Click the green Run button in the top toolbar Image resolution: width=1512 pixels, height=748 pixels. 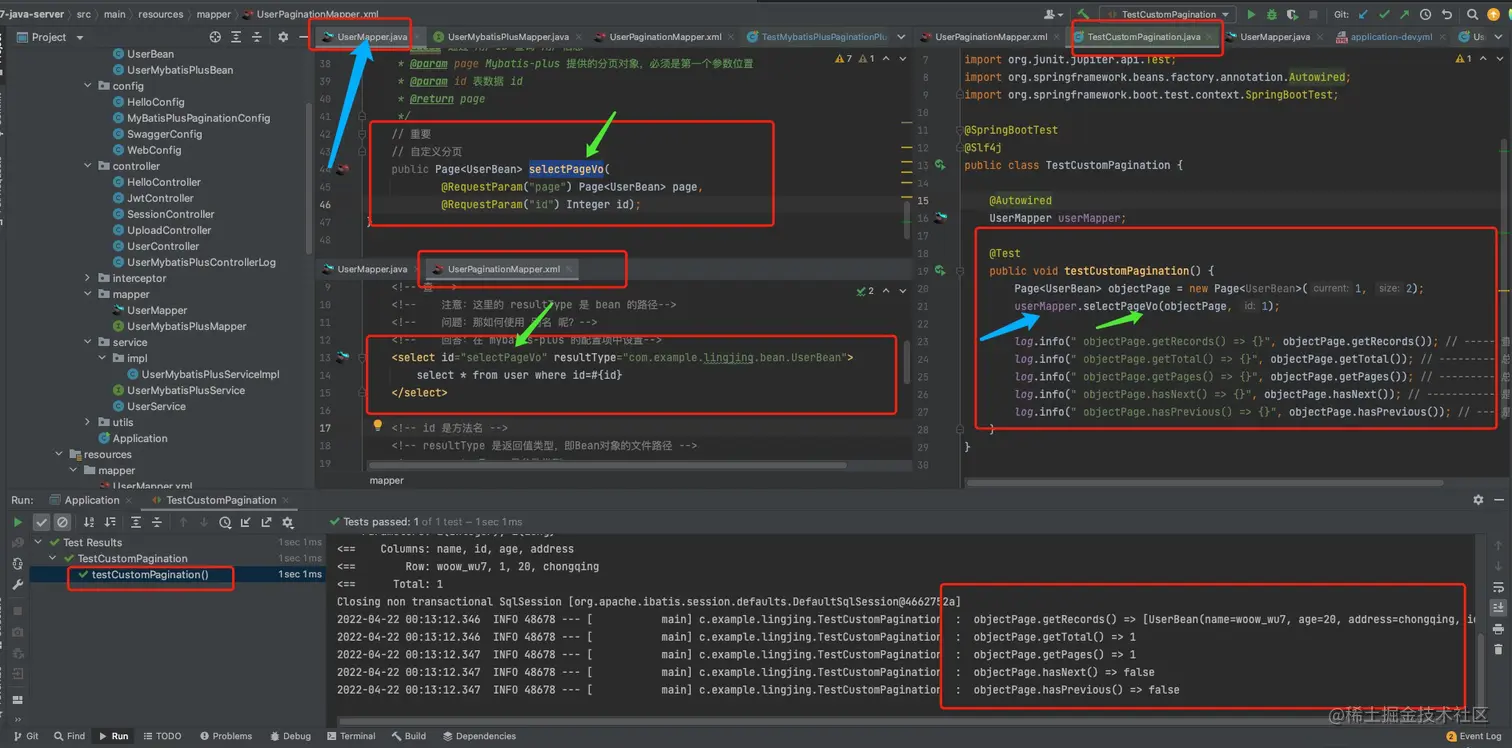1251,14
